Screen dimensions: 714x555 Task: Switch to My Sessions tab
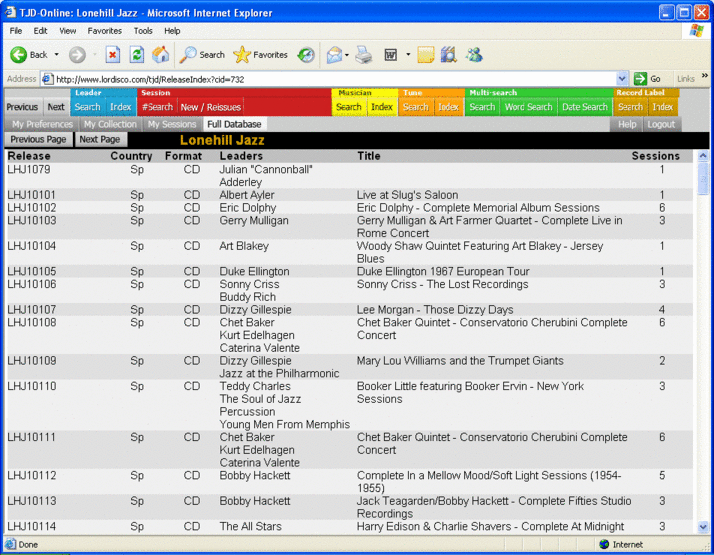(172, 124)
